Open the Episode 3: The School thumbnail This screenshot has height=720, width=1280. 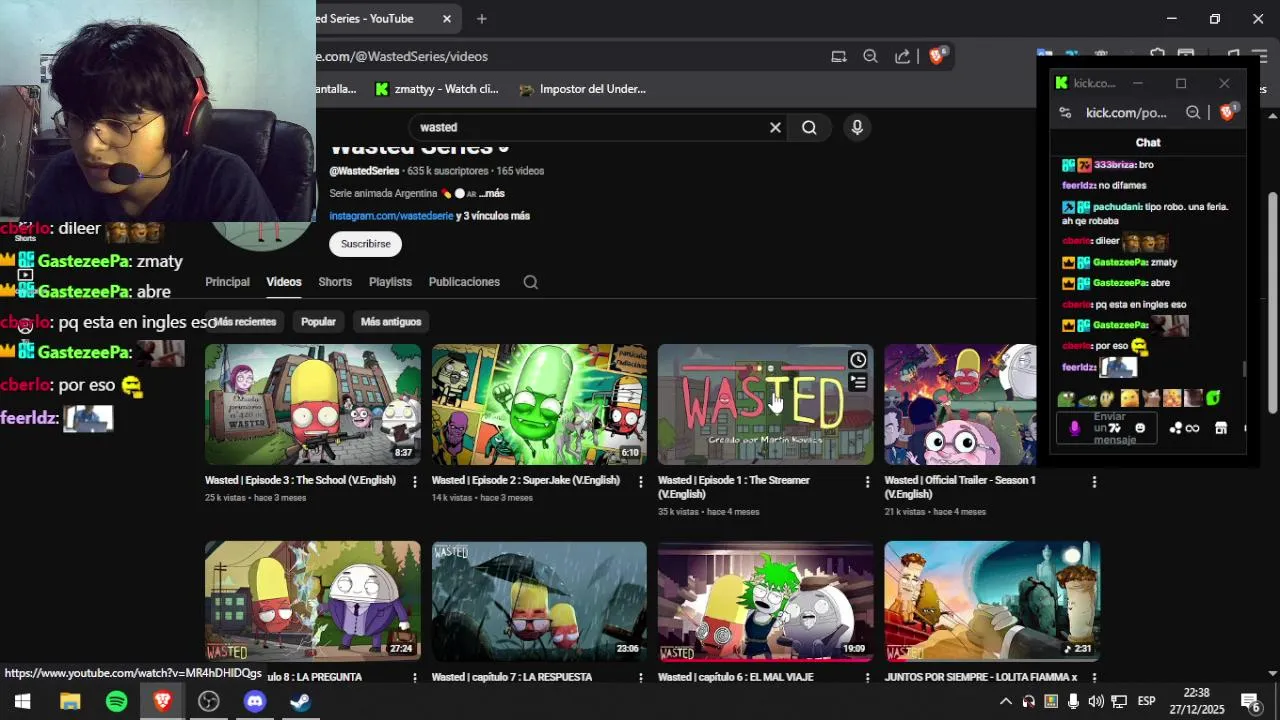pos(313,404)
